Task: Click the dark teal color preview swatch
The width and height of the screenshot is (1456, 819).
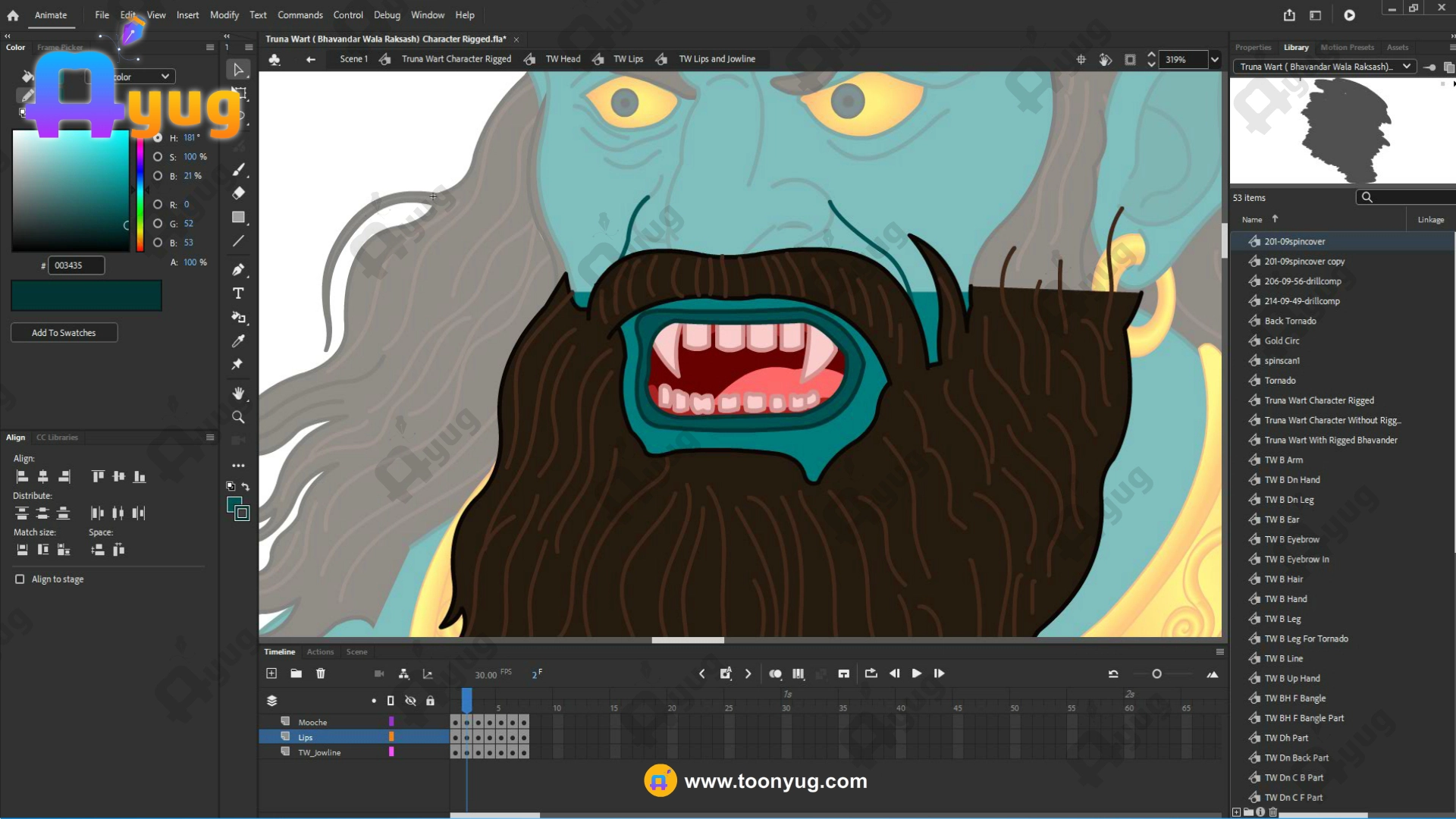Action: pos(86,296)
